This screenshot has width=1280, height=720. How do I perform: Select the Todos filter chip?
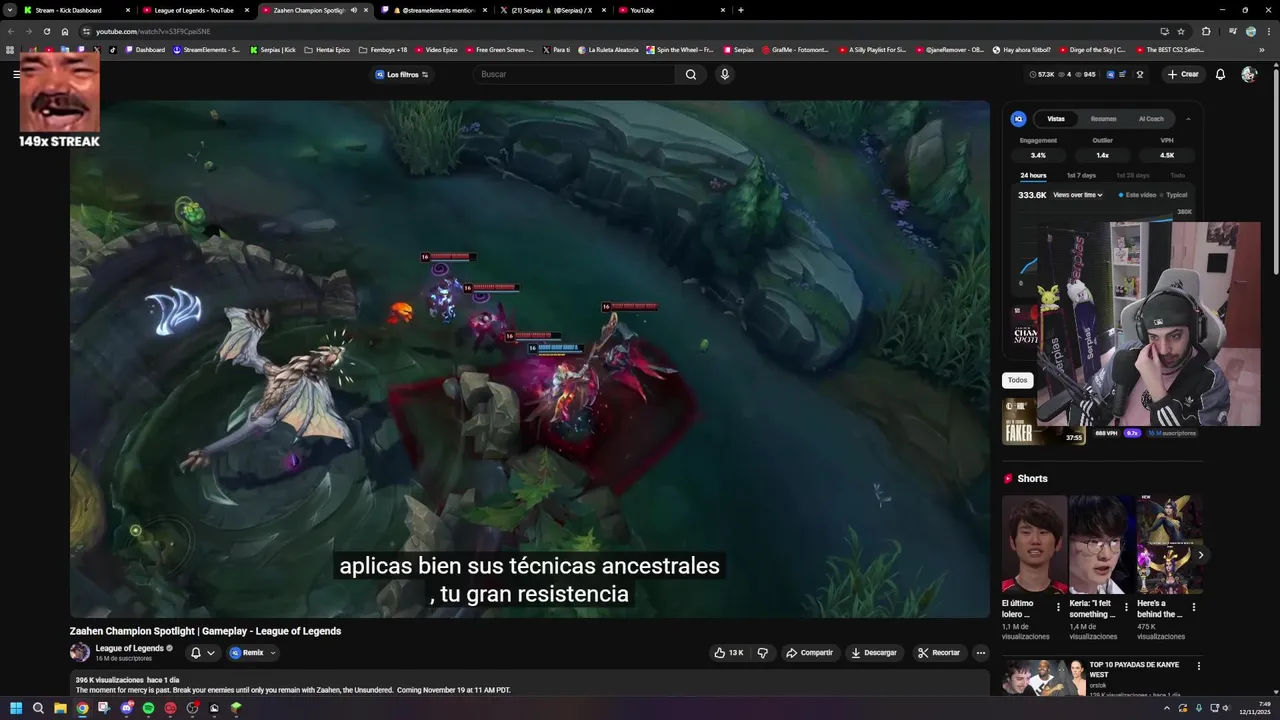click(x=1017, y=380)
